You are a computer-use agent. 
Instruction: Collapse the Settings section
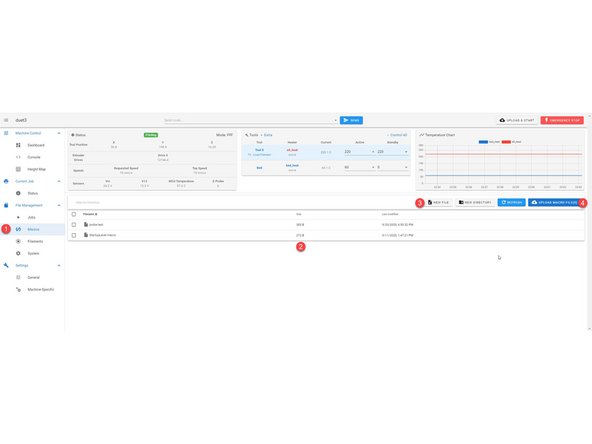click(x=59, y=265)
